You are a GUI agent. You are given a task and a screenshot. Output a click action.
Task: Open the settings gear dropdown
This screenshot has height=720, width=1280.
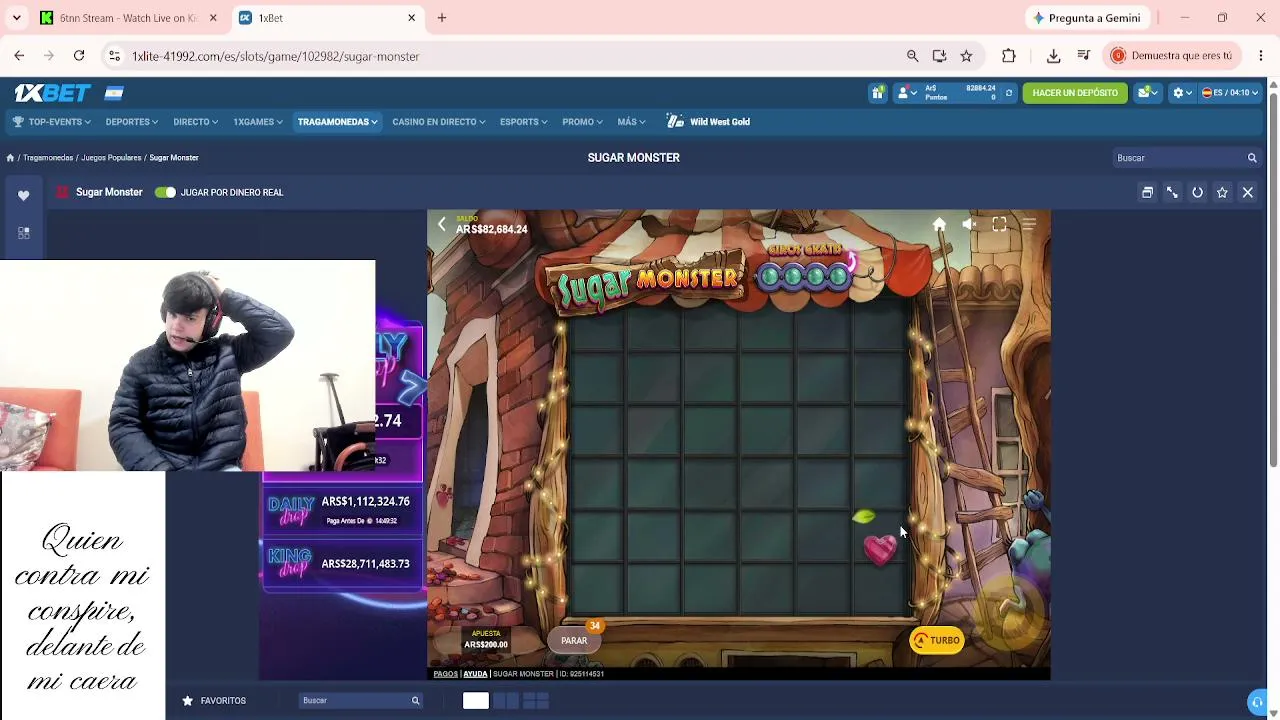(1182, 93)
